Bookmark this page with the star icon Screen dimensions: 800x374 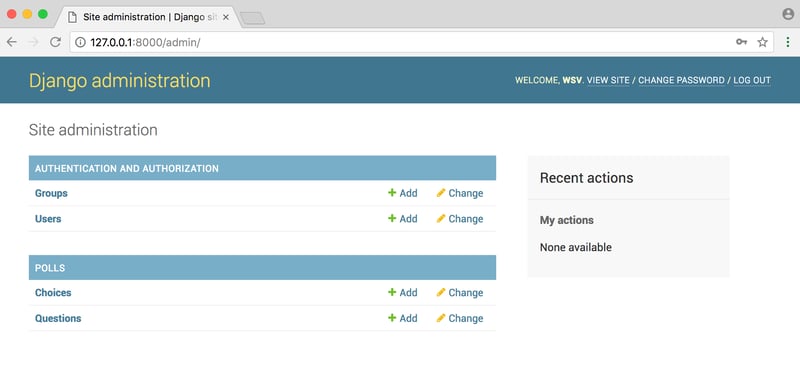pos(762,42)
